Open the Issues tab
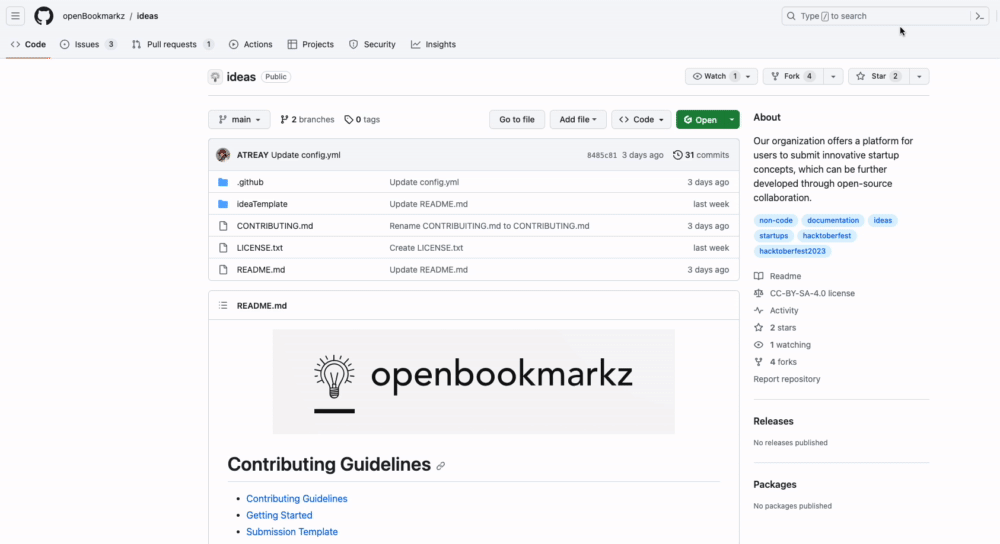The width and height of the screenshot is (1000, 544). 87,45
